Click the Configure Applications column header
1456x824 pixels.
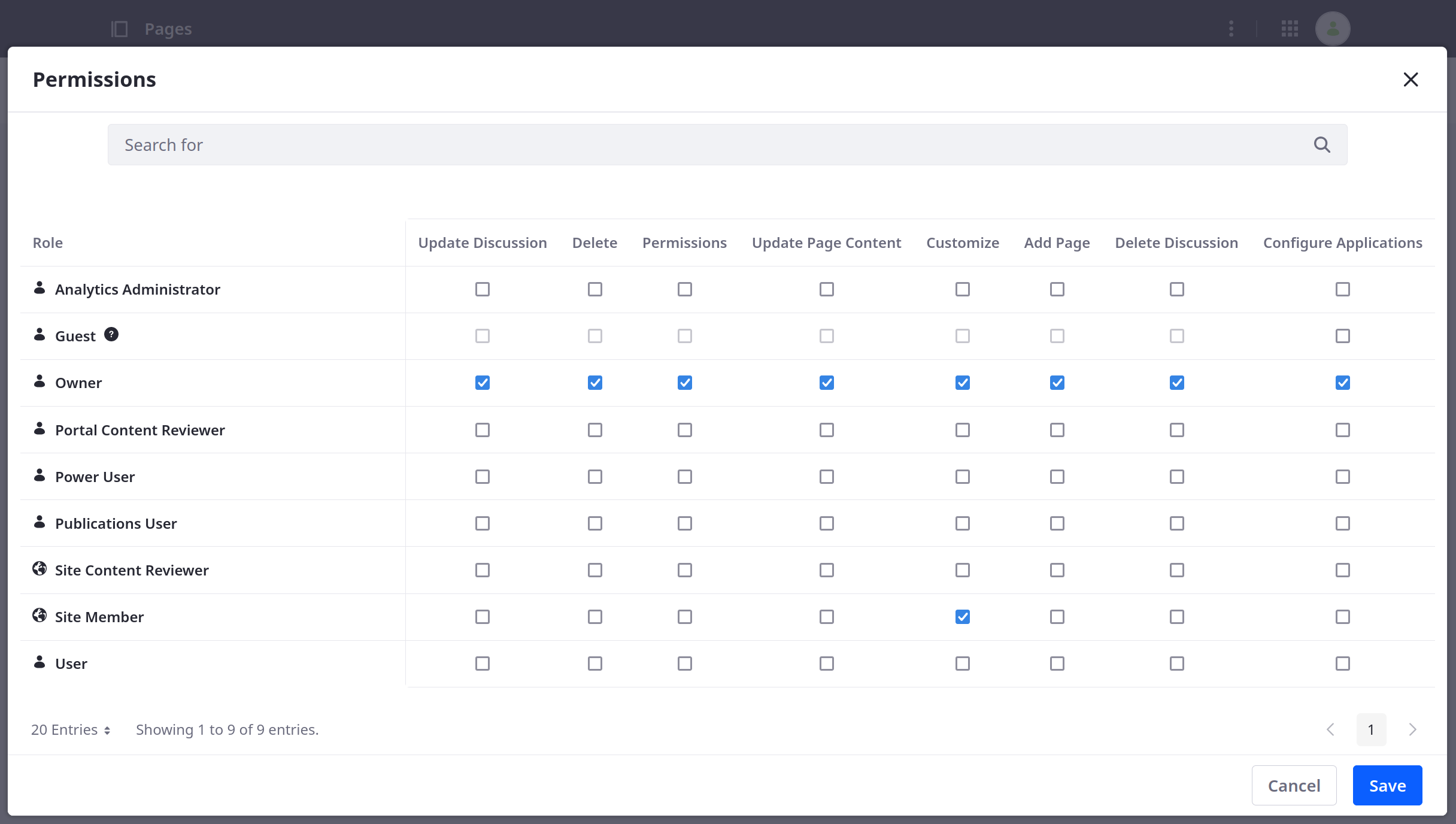[1343, 242]
